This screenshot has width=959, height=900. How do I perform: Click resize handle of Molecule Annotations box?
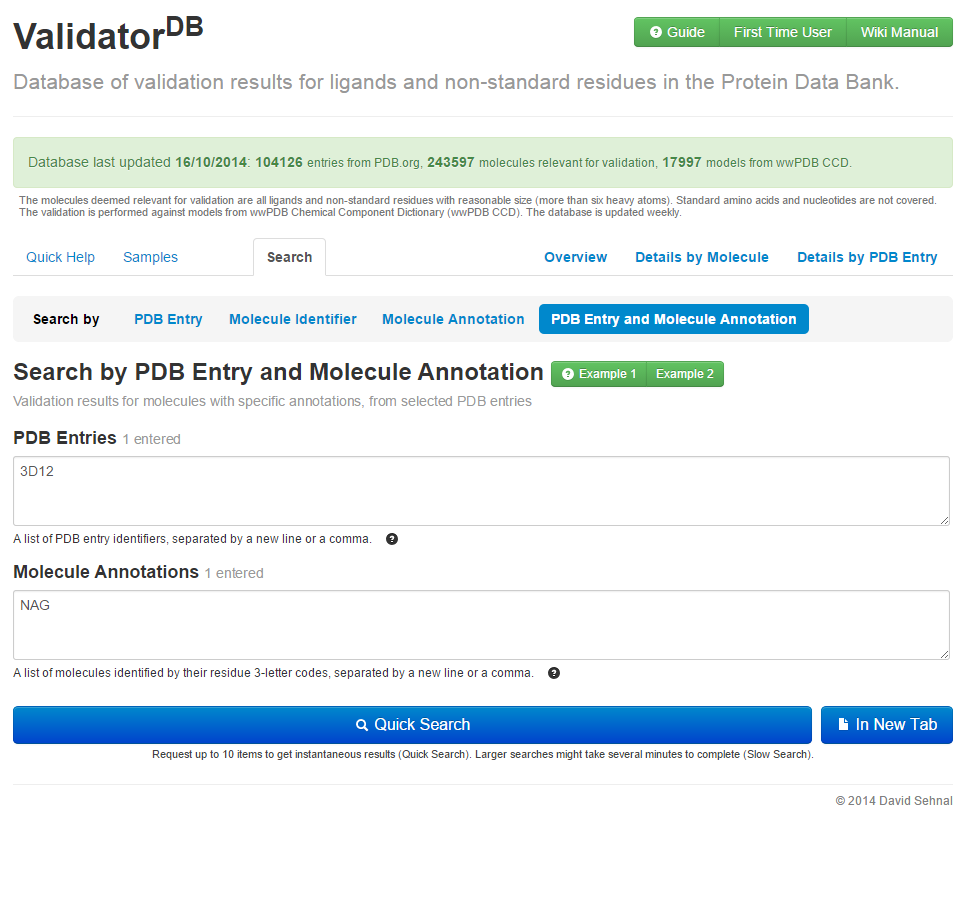click(x=944, y=654)
